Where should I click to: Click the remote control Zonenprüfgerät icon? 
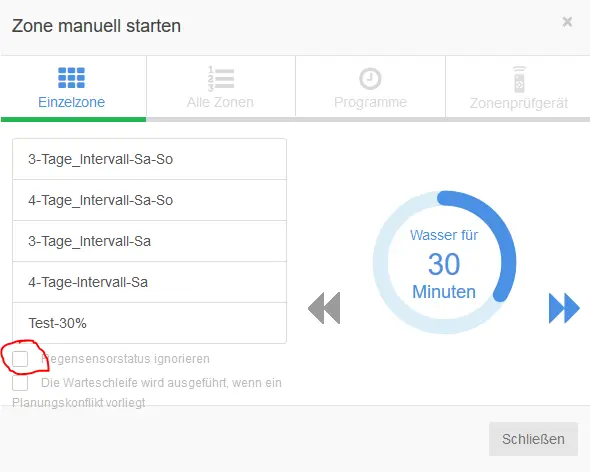(519, 79)
